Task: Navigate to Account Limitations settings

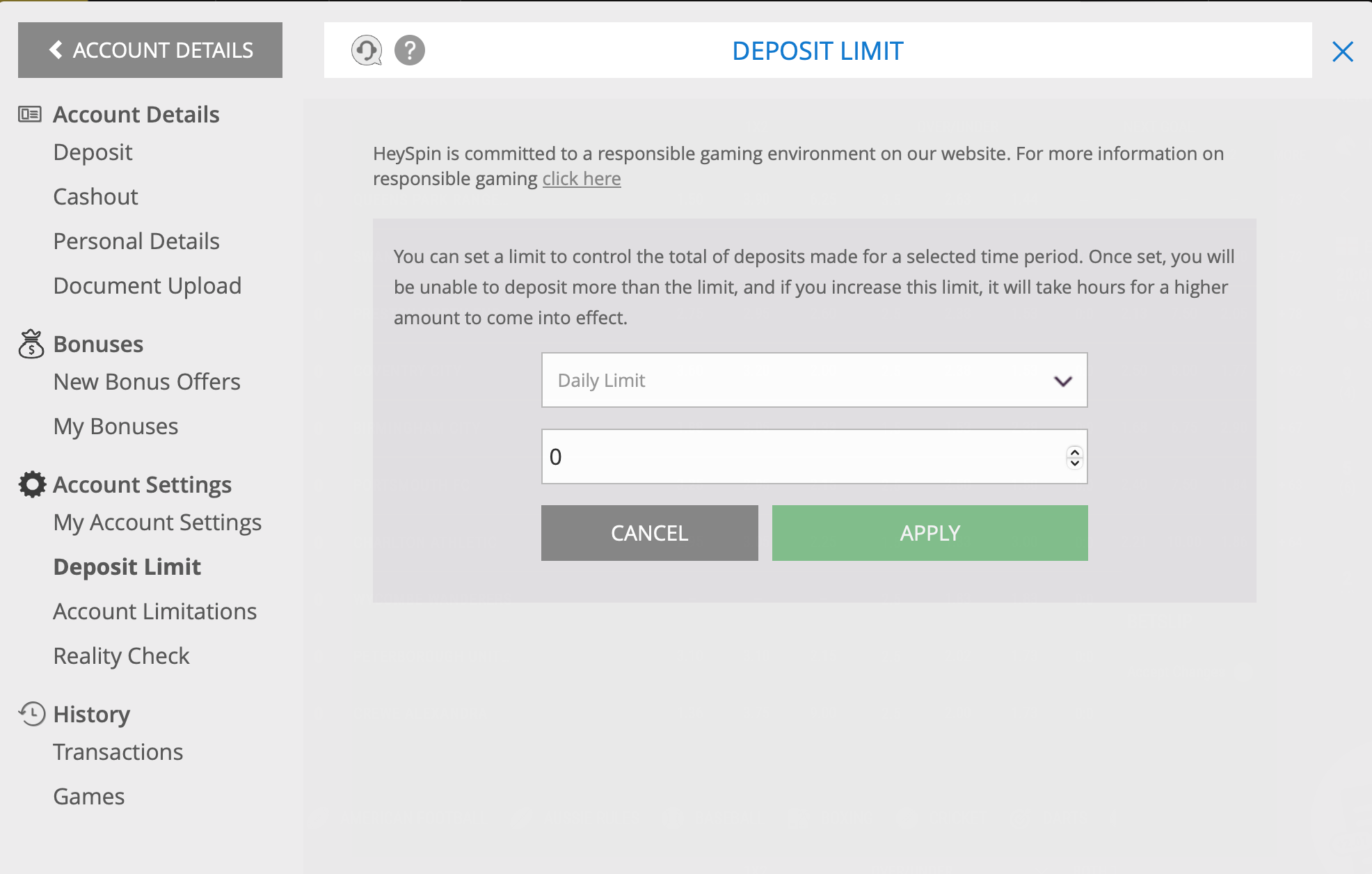Action: tap(155, 610)
